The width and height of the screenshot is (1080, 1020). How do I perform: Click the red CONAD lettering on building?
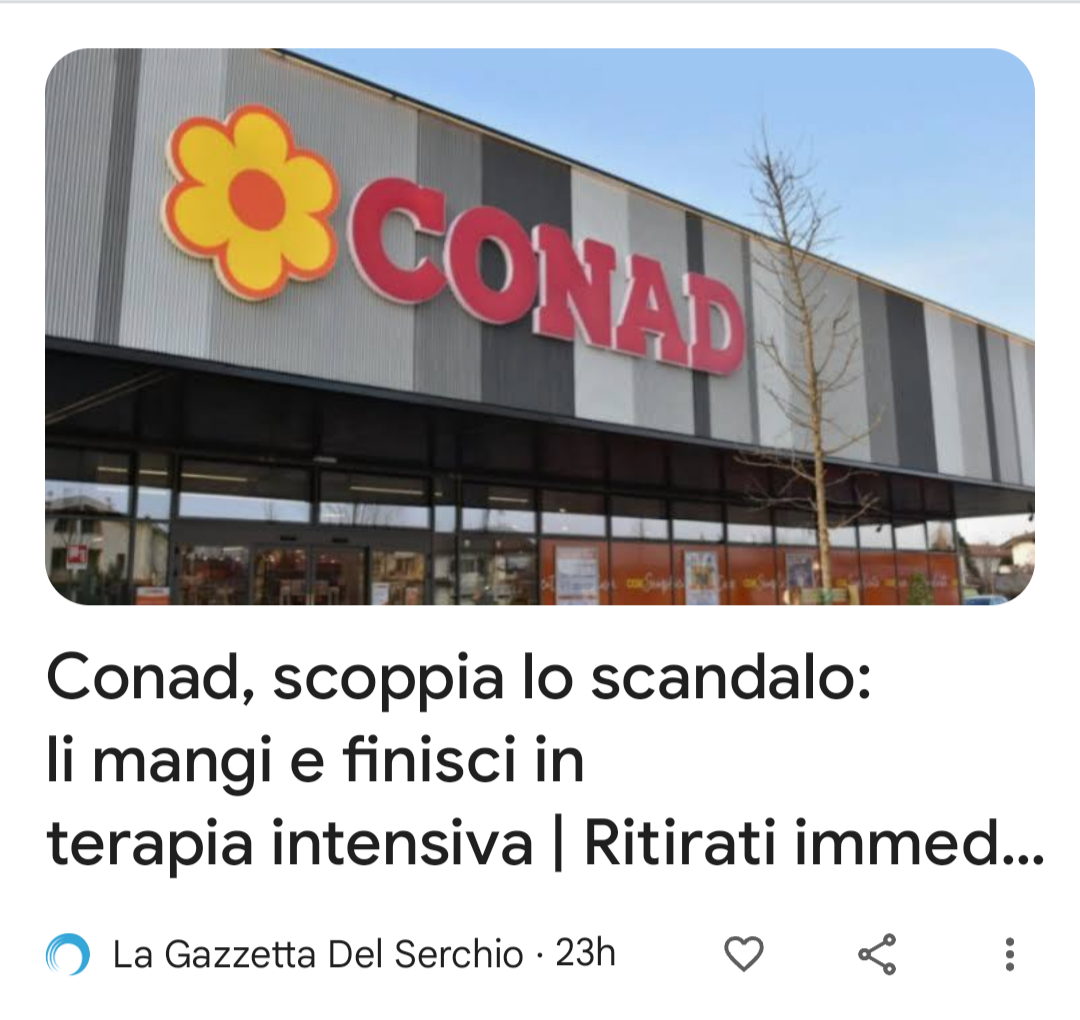point(548,275)
